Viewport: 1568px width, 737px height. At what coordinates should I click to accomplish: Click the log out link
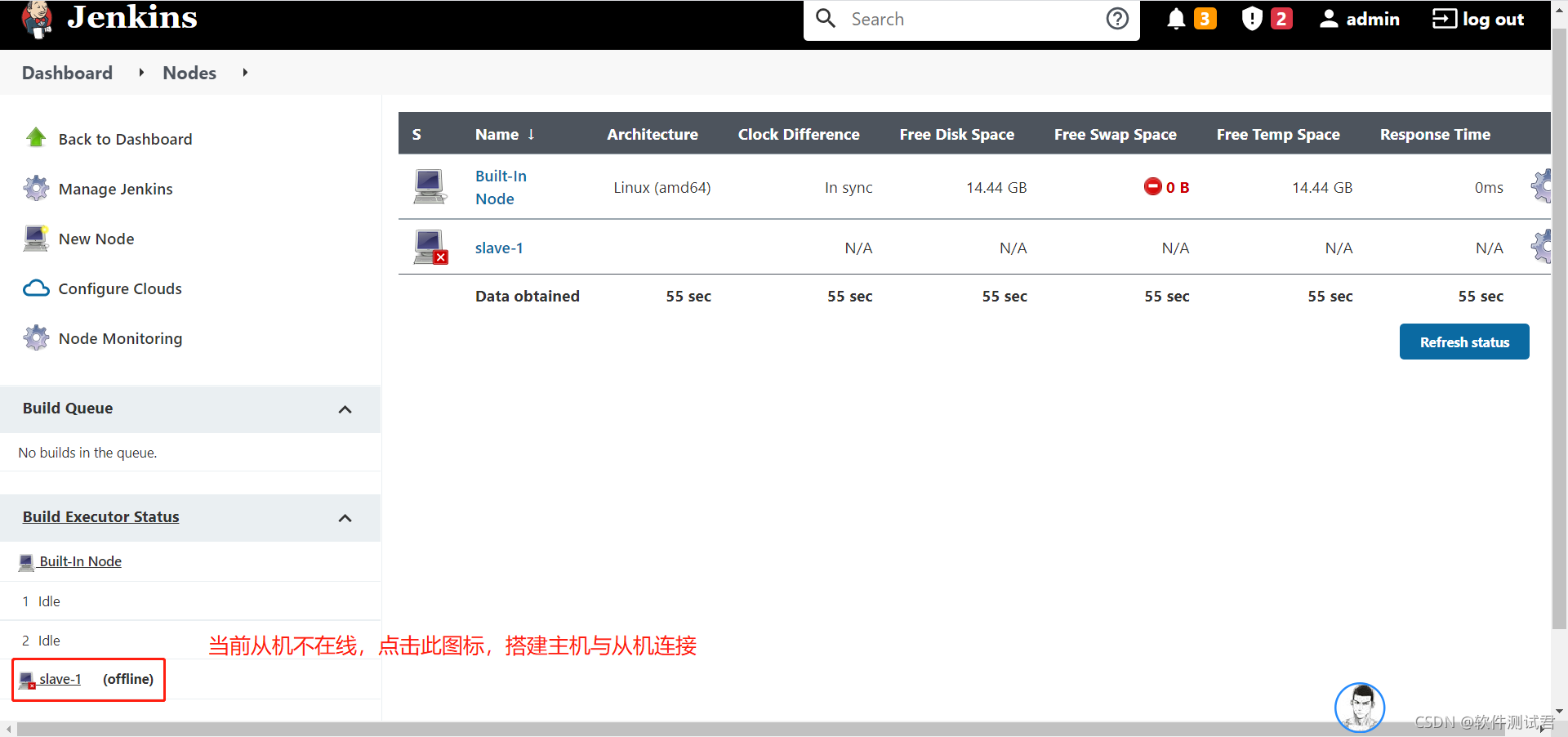pos(1478,19)
